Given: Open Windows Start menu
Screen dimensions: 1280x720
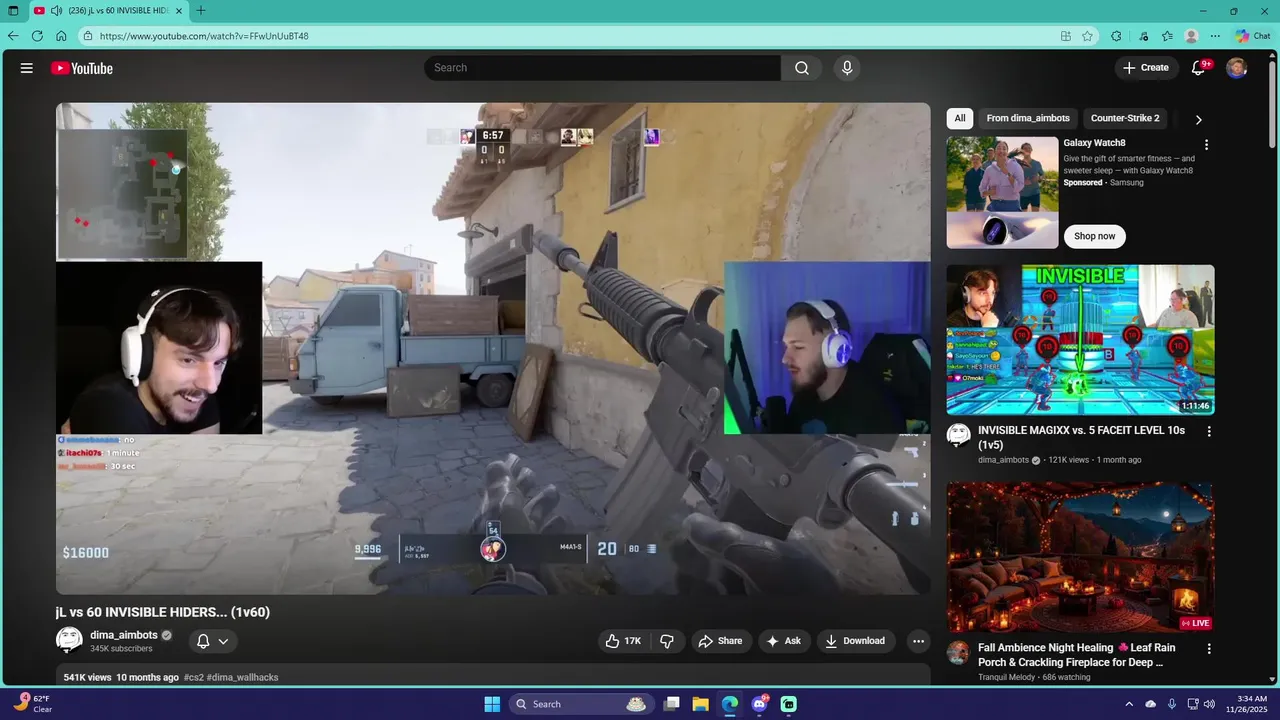Looking at the screenshot, I should [x=492, y=704].
